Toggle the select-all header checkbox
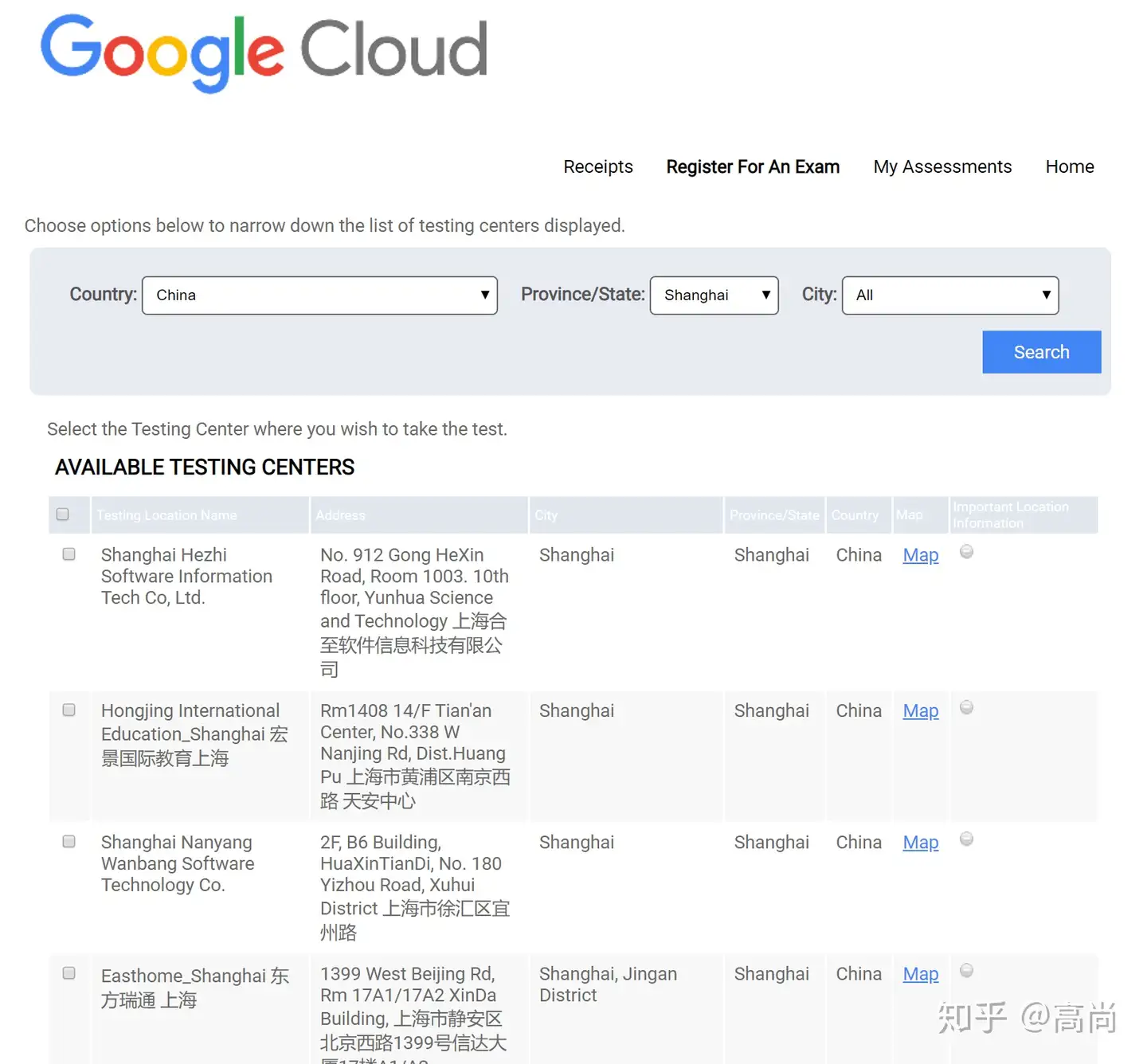The height and width of the screenshot is (1064, 1147). click(63, 514)
